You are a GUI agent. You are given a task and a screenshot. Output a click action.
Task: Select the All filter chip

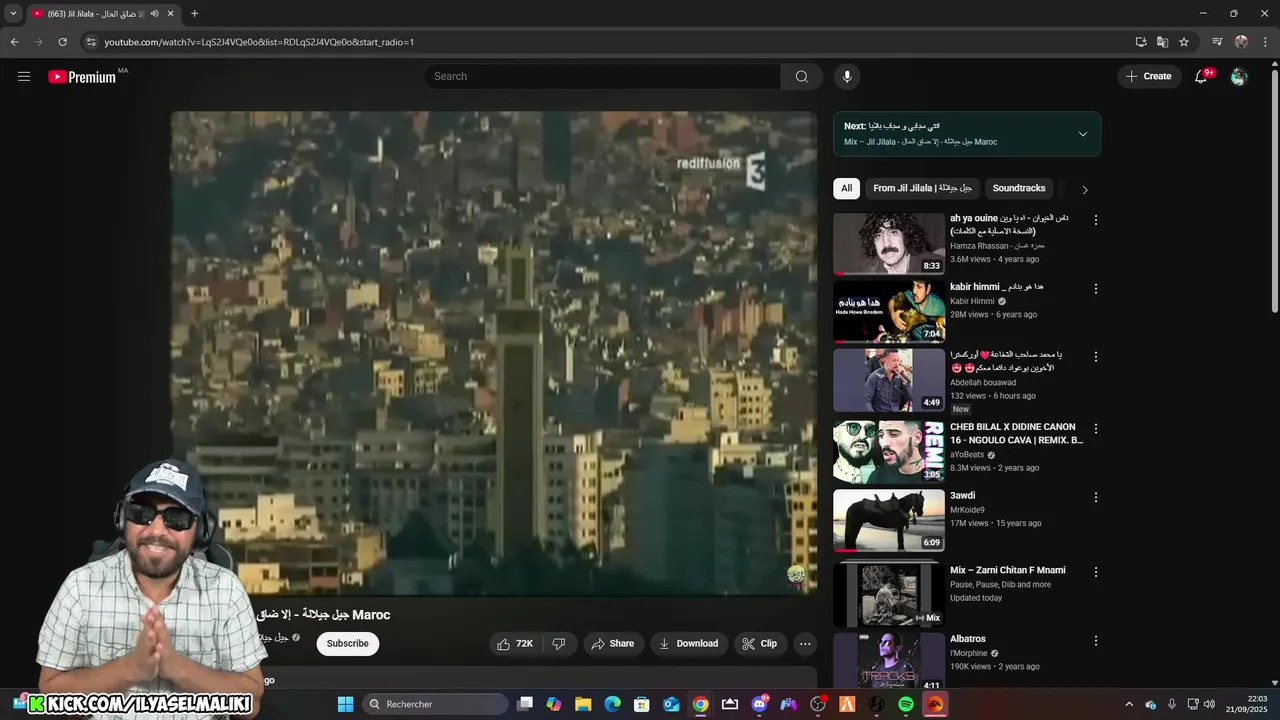coord(846,188)
